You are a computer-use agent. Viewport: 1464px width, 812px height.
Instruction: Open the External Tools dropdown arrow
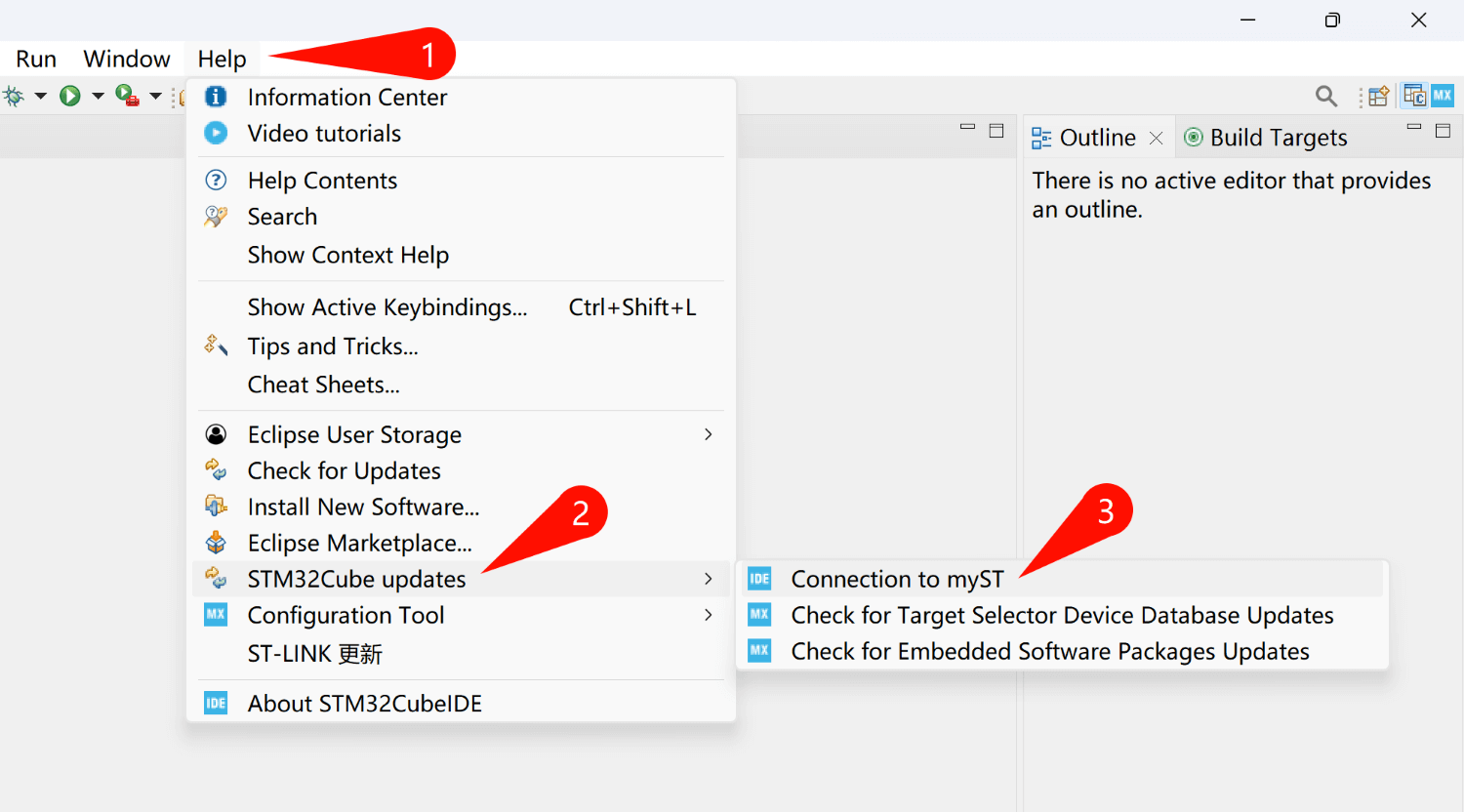click(155, 96)
